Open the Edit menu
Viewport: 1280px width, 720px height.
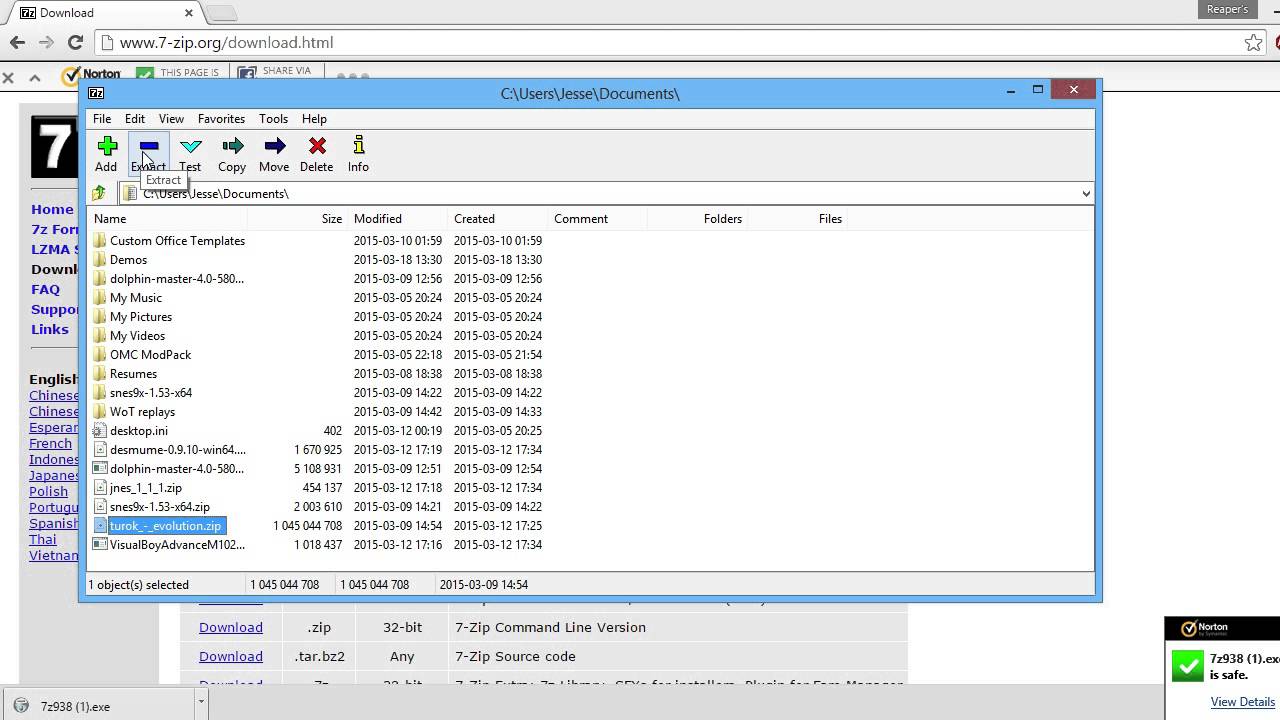point(134,118)
